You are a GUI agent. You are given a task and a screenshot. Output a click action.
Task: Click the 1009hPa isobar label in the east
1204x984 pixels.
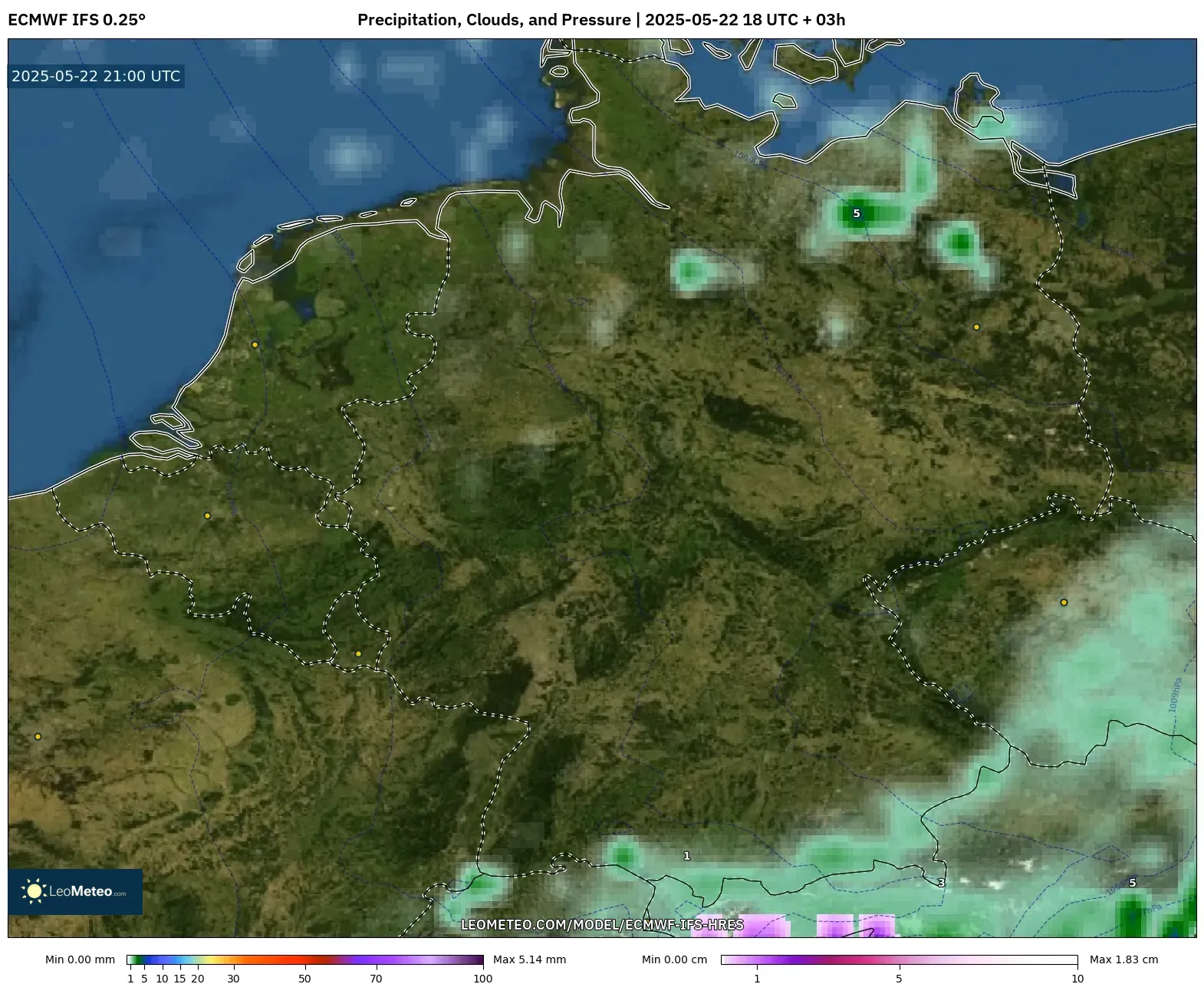1176,694
